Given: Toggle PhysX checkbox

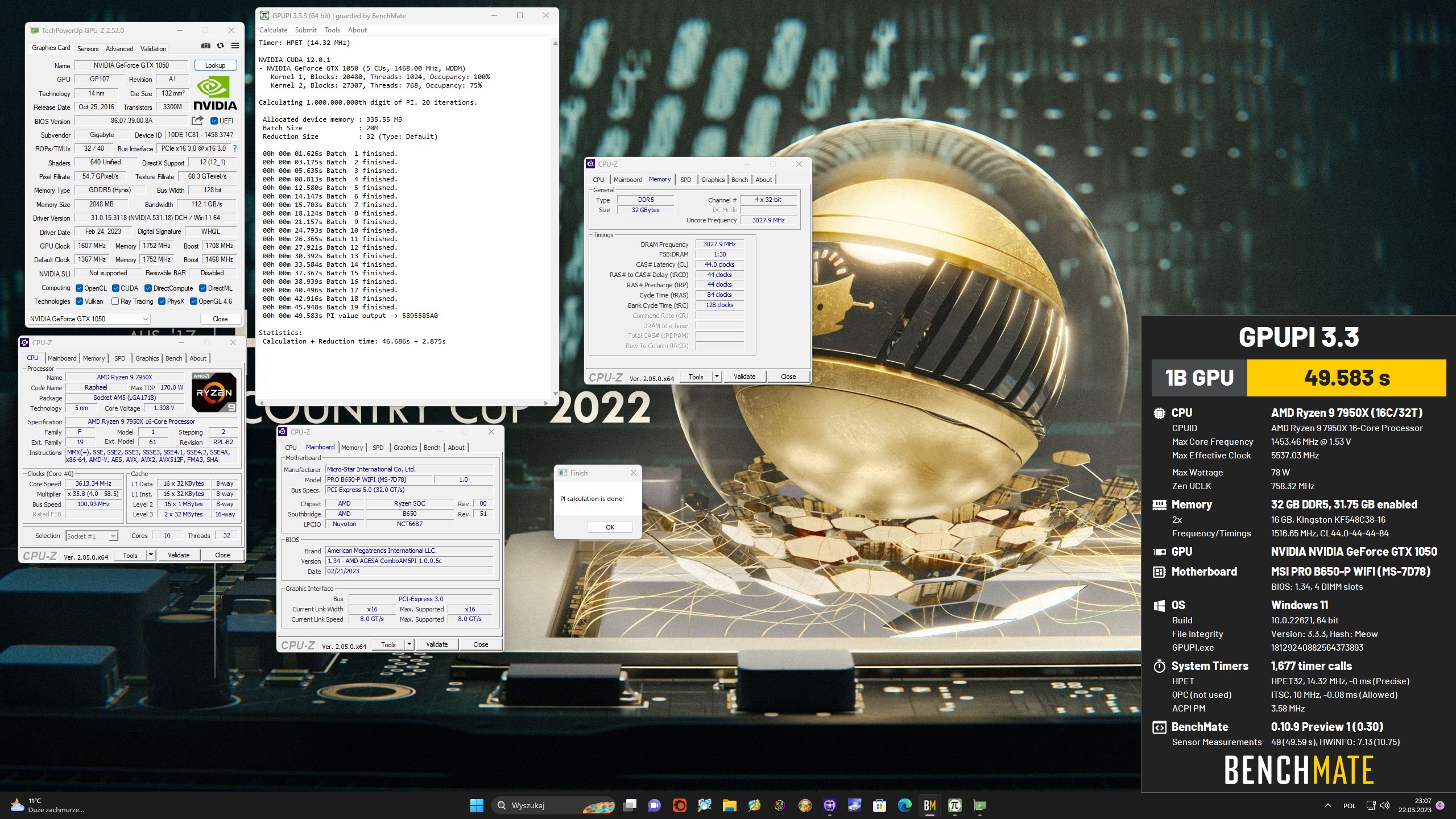Looking at the screenshot, I should point(162,301).
